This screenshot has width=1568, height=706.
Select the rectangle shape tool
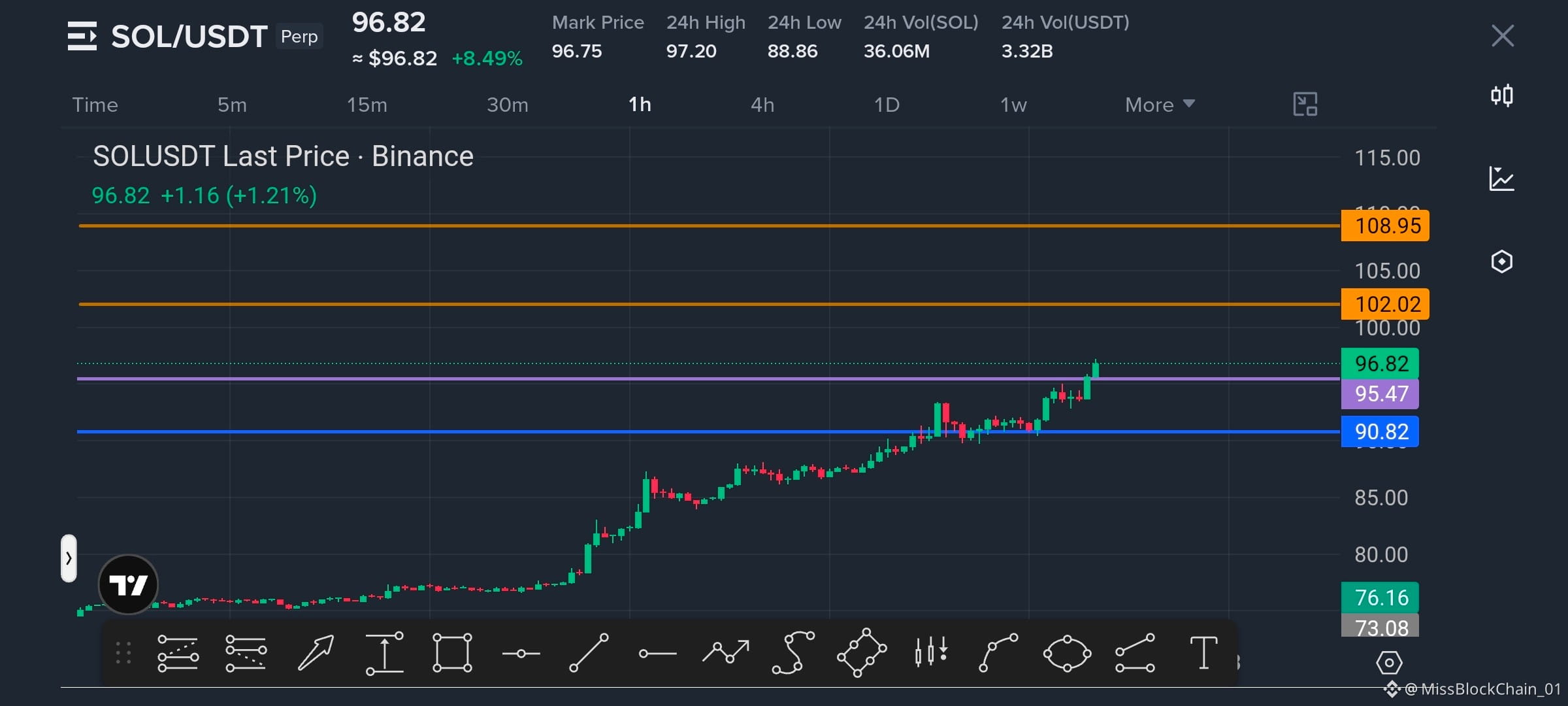pyautogui.click(x=452, y=652)
